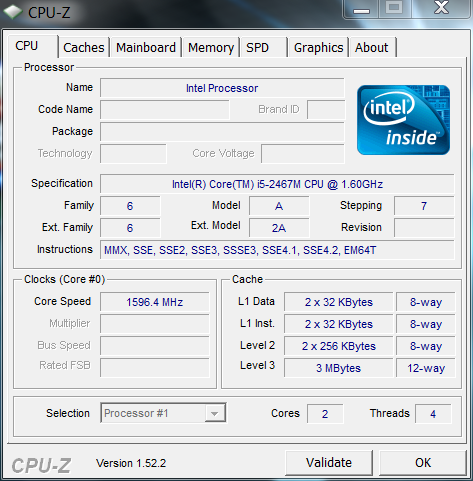473x481 pixels.
Task: Click the empty Package field
Action: pos(222,132)
